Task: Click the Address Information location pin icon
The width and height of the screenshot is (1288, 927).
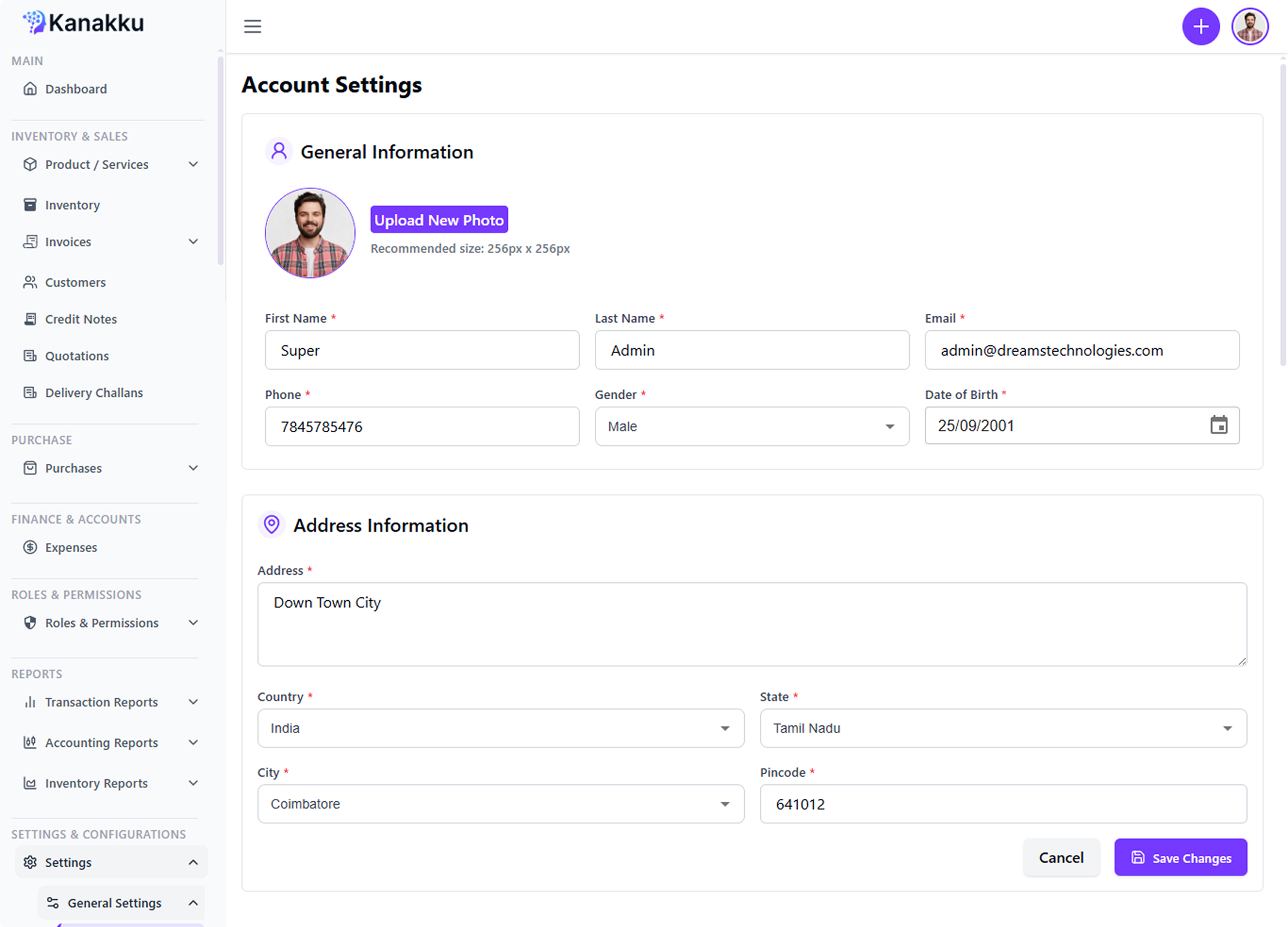Action: click(272, 524)
